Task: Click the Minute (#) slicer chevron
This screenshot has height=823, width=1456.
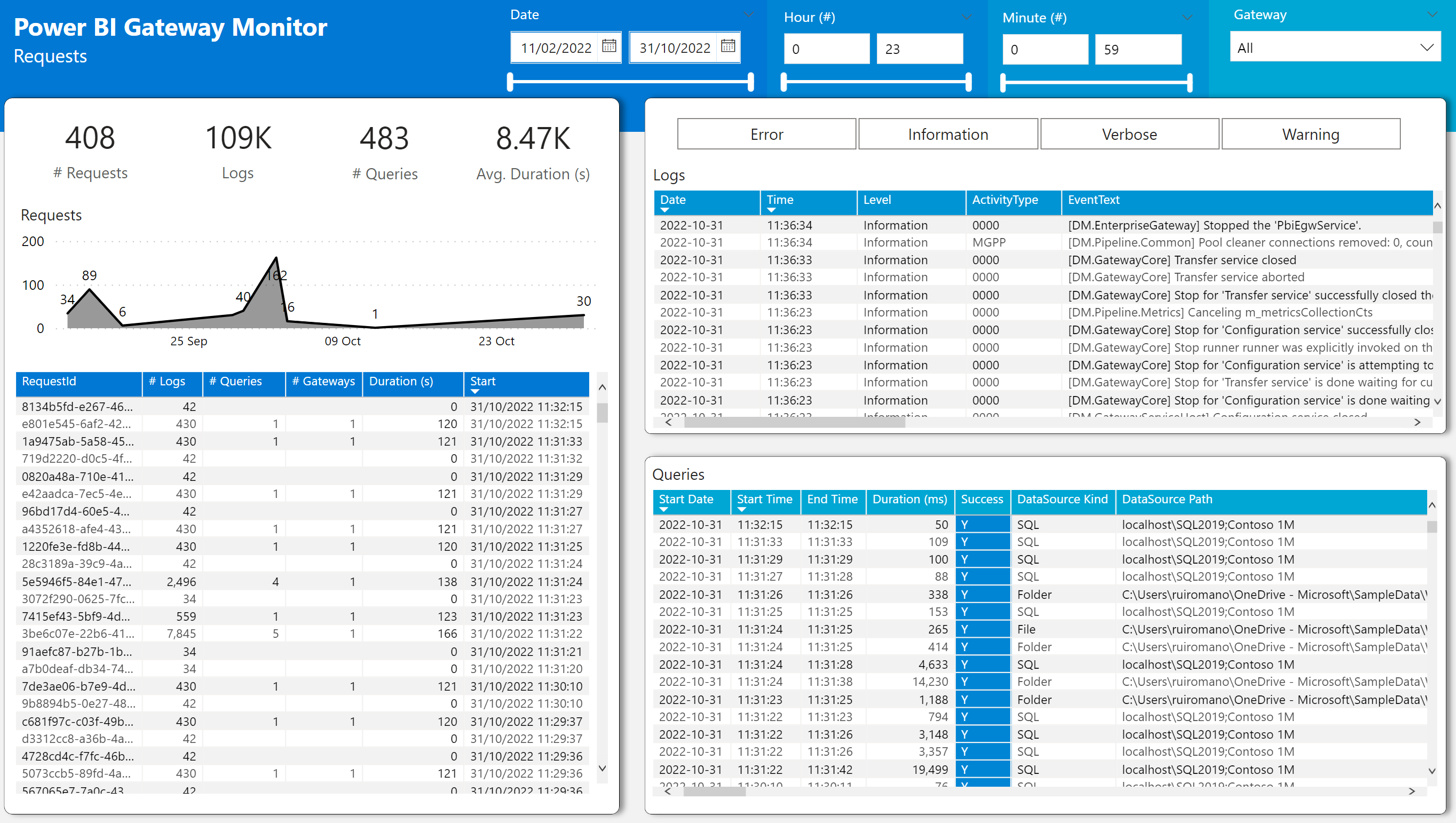Action: (1188, 18)
